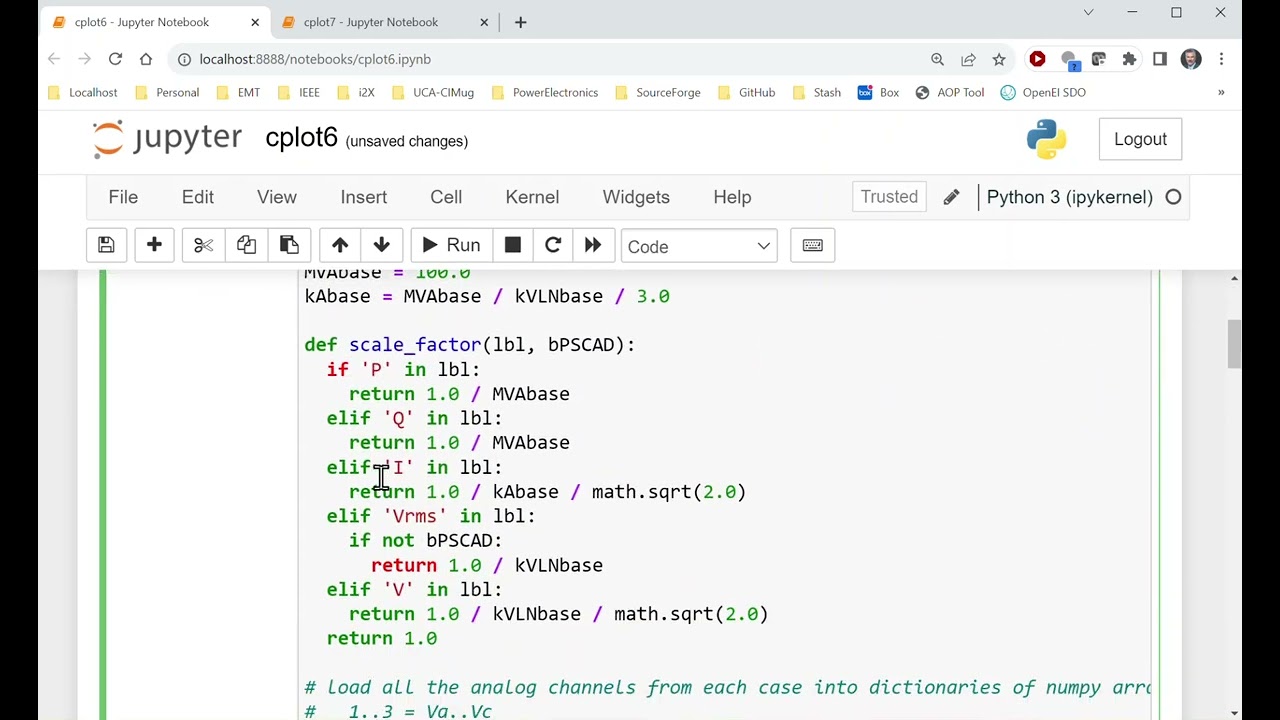Open the browser extensions puzzle icon
1280x720 pixels.
1129,59
